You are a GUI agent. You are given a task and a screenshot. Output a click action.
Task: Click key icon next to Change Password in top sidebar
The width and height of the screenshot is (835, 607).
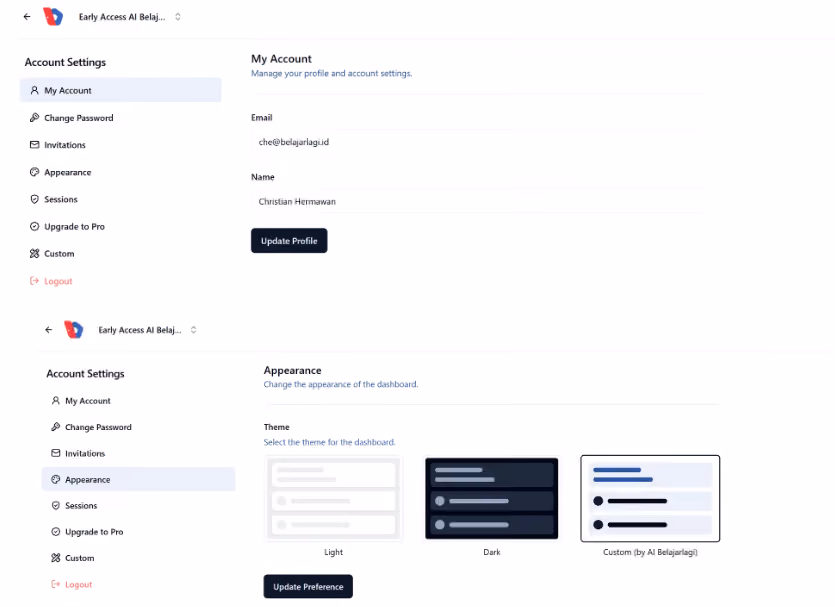(35, 118)
